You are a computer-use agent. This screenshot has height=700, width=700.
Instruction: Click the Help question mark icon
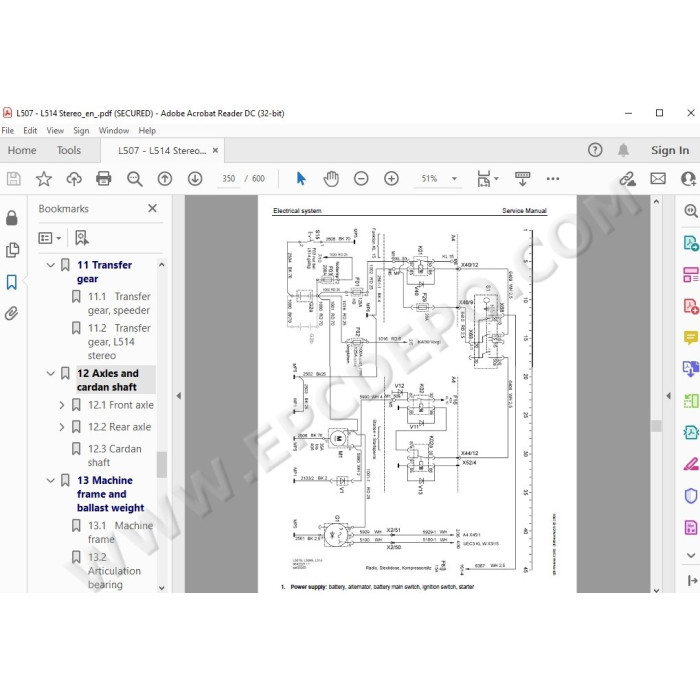[x=595, y=150]
